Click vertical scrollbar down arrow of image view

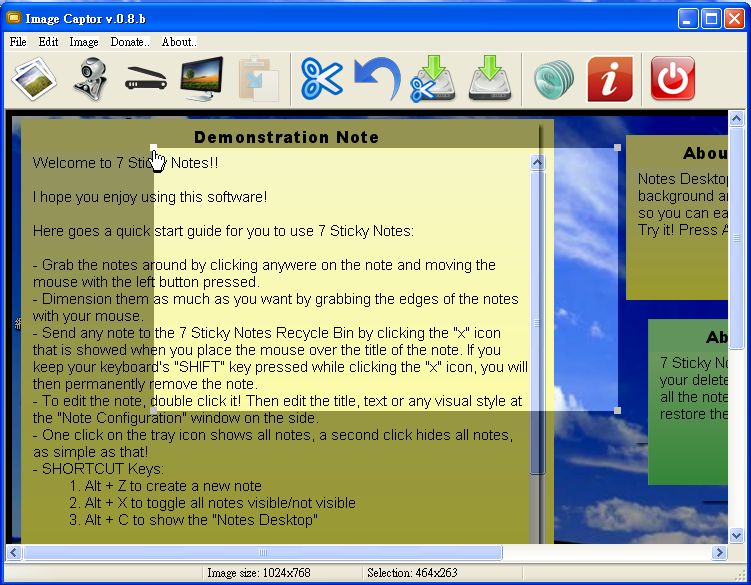tap(736, 536)
